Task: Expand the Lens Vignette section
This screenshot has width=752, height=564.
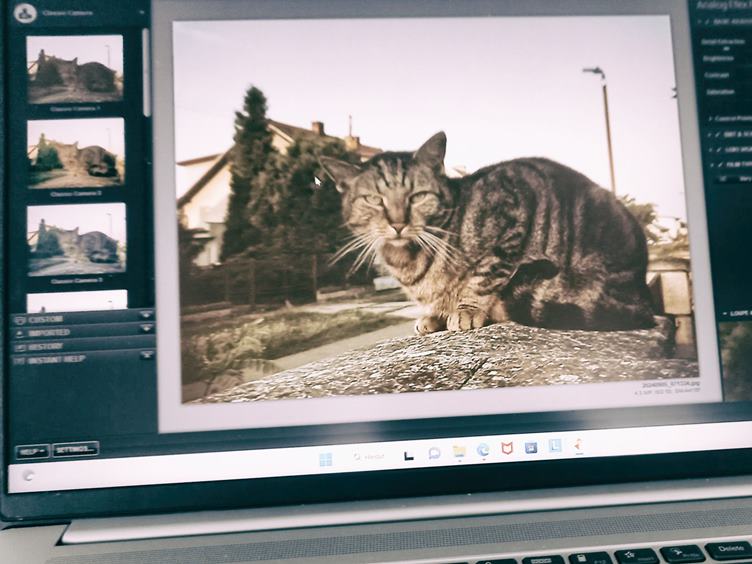Action: coord(712,150)
